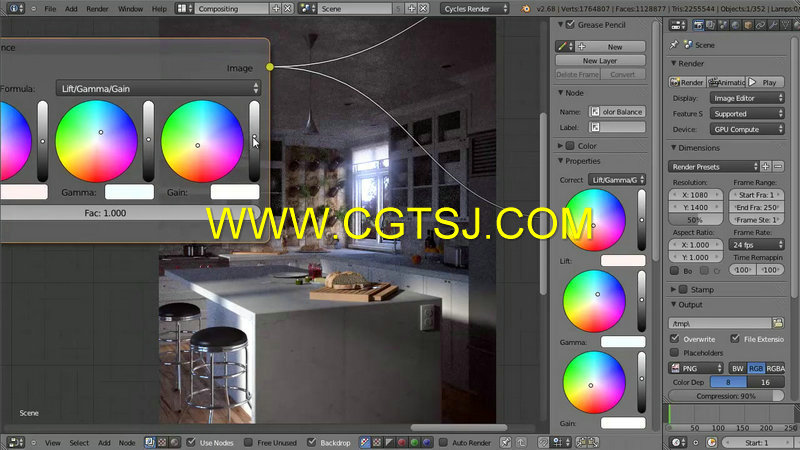Enable the Stamp panel checkbox
The height and width of the screenshot is (450, 800).
click(x=683, y=289)
